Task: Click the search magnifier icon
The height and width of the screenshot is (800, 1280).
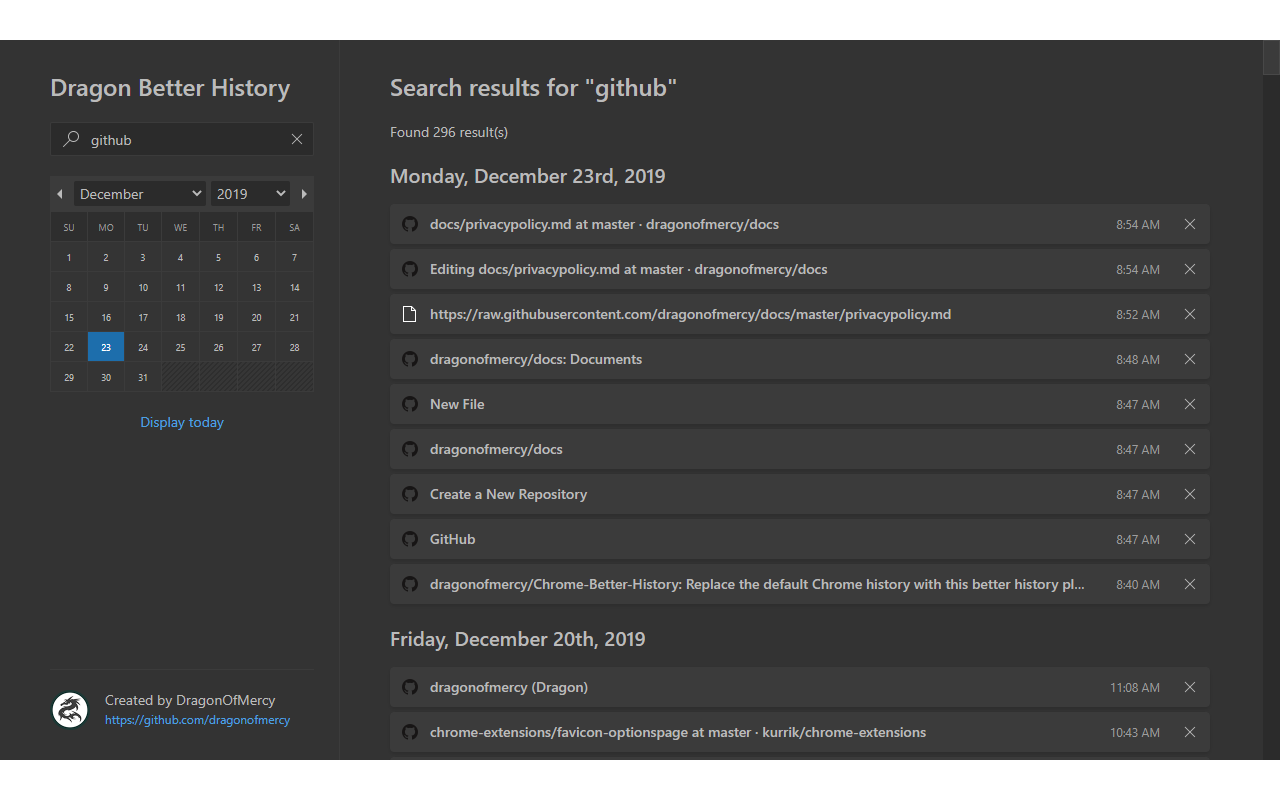Action: pos(71,140)
